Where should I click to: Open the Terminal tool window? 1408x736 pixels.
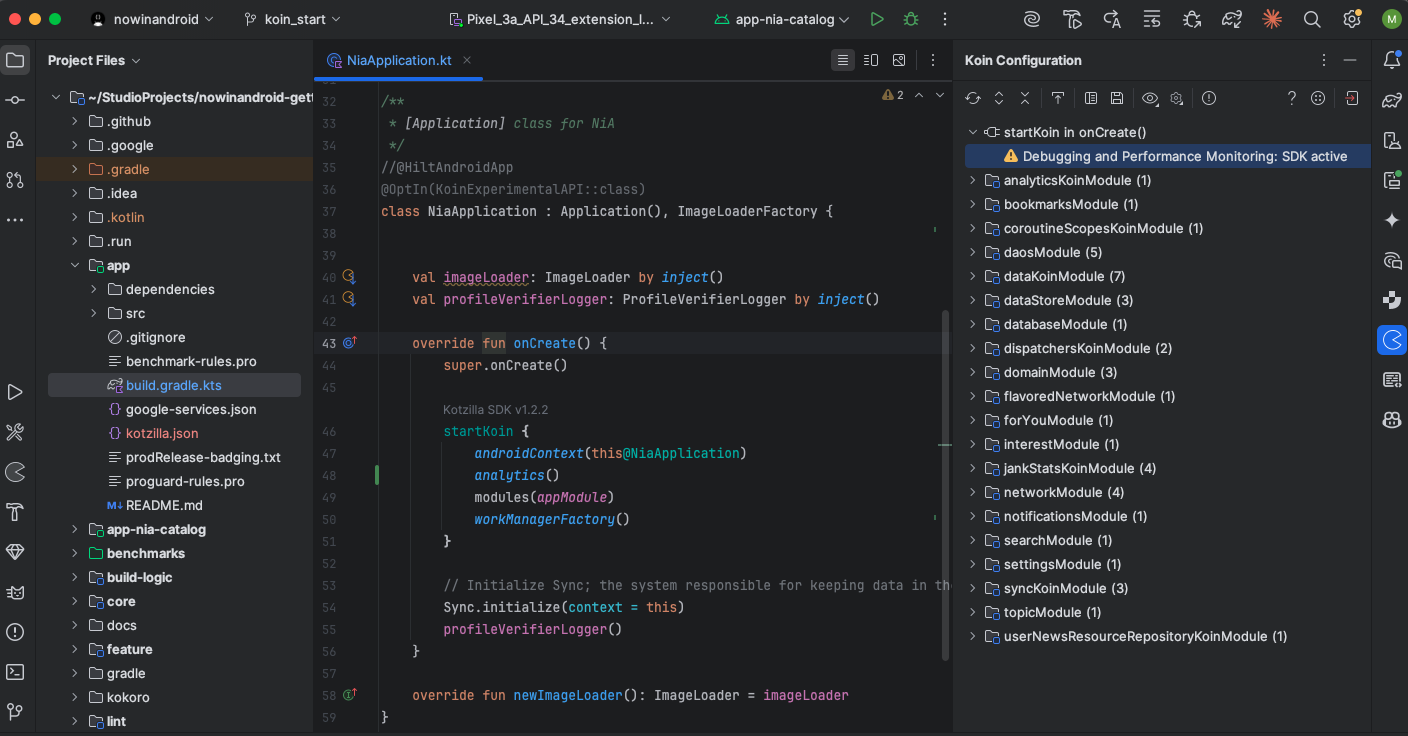pos(15,672)
